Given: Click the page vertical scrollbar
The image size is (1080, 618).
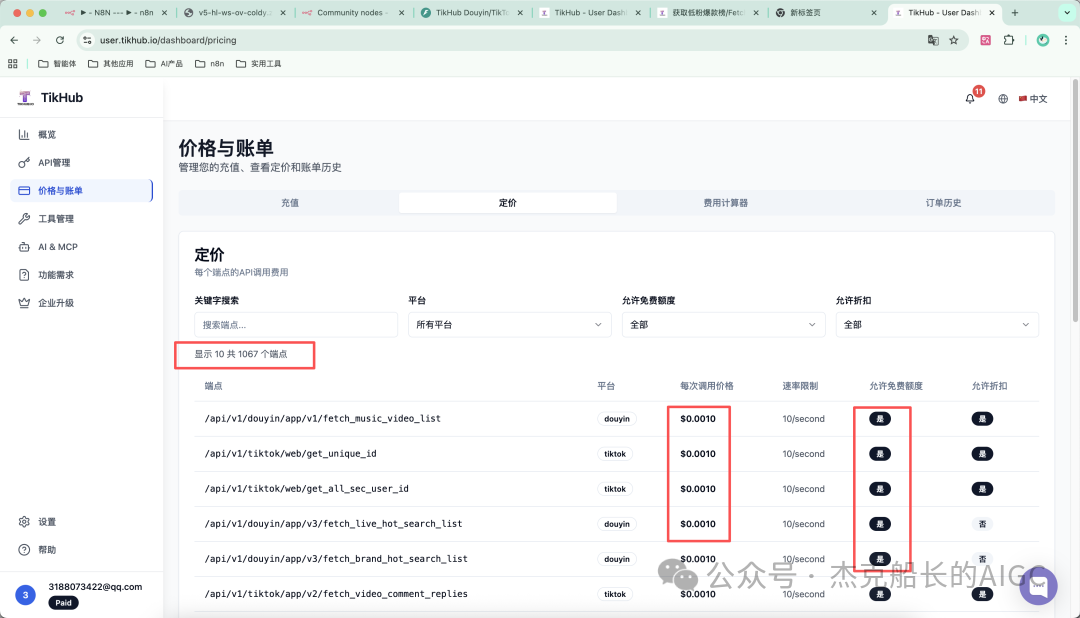Looking at the screenshot, I should pyautogui.click(x=1075, y=200).
